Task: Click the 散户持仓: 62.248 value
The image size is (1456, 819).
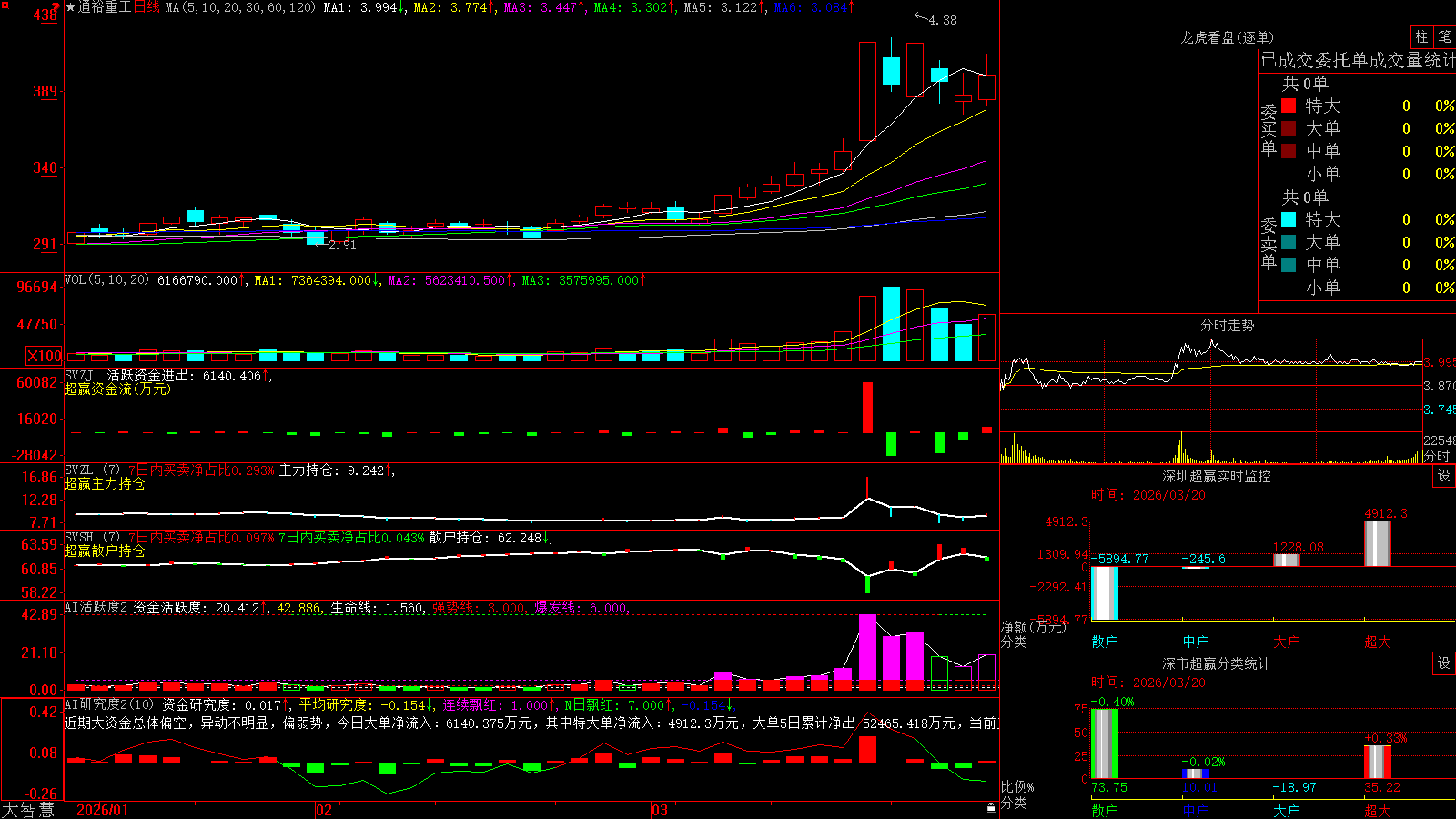Action: click(x=485, y=537)
